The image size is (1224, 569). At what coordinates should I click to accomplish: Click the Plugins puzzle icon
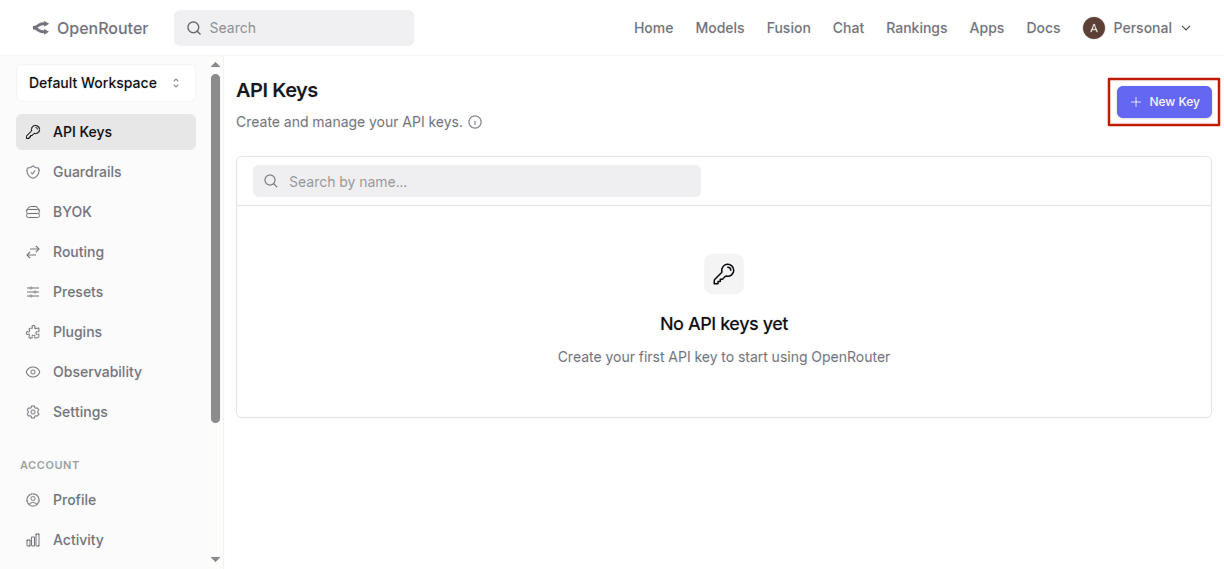point(33,332)
